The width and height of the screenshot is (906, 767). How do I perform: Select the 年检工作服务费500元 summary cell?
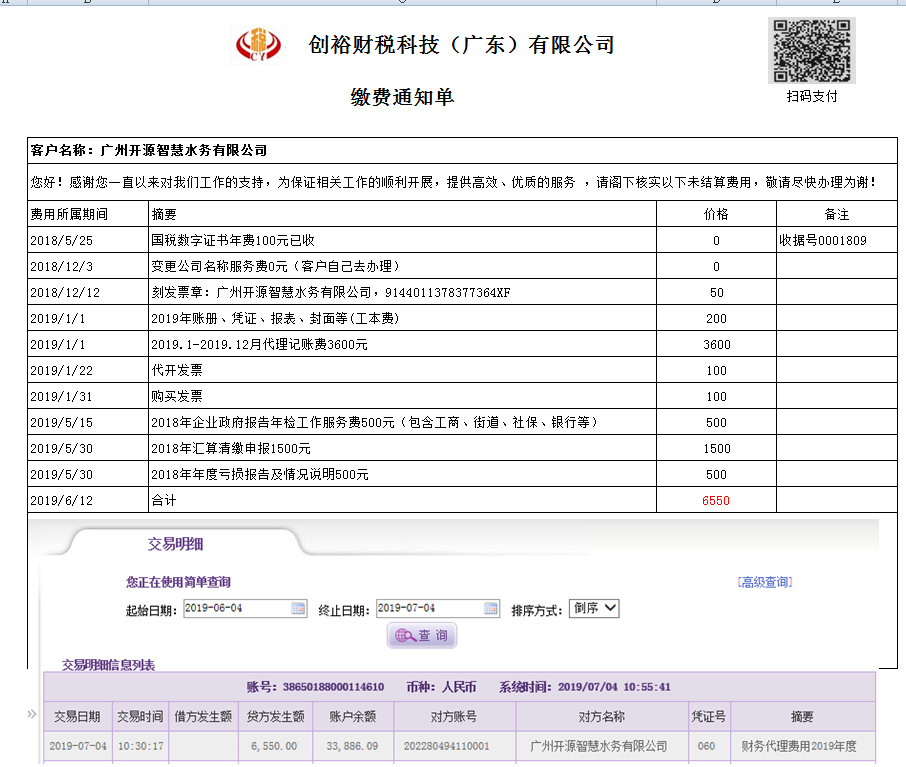pyautogui.click(x=402, y=422)
